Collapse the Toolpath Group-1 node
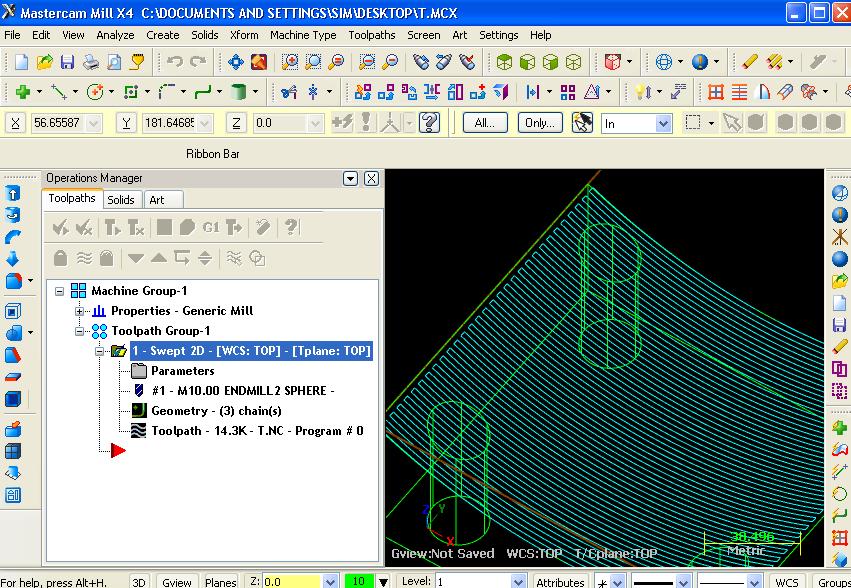Image resolution: width=851 pixels, height=588 pixels. click(79, 331)
